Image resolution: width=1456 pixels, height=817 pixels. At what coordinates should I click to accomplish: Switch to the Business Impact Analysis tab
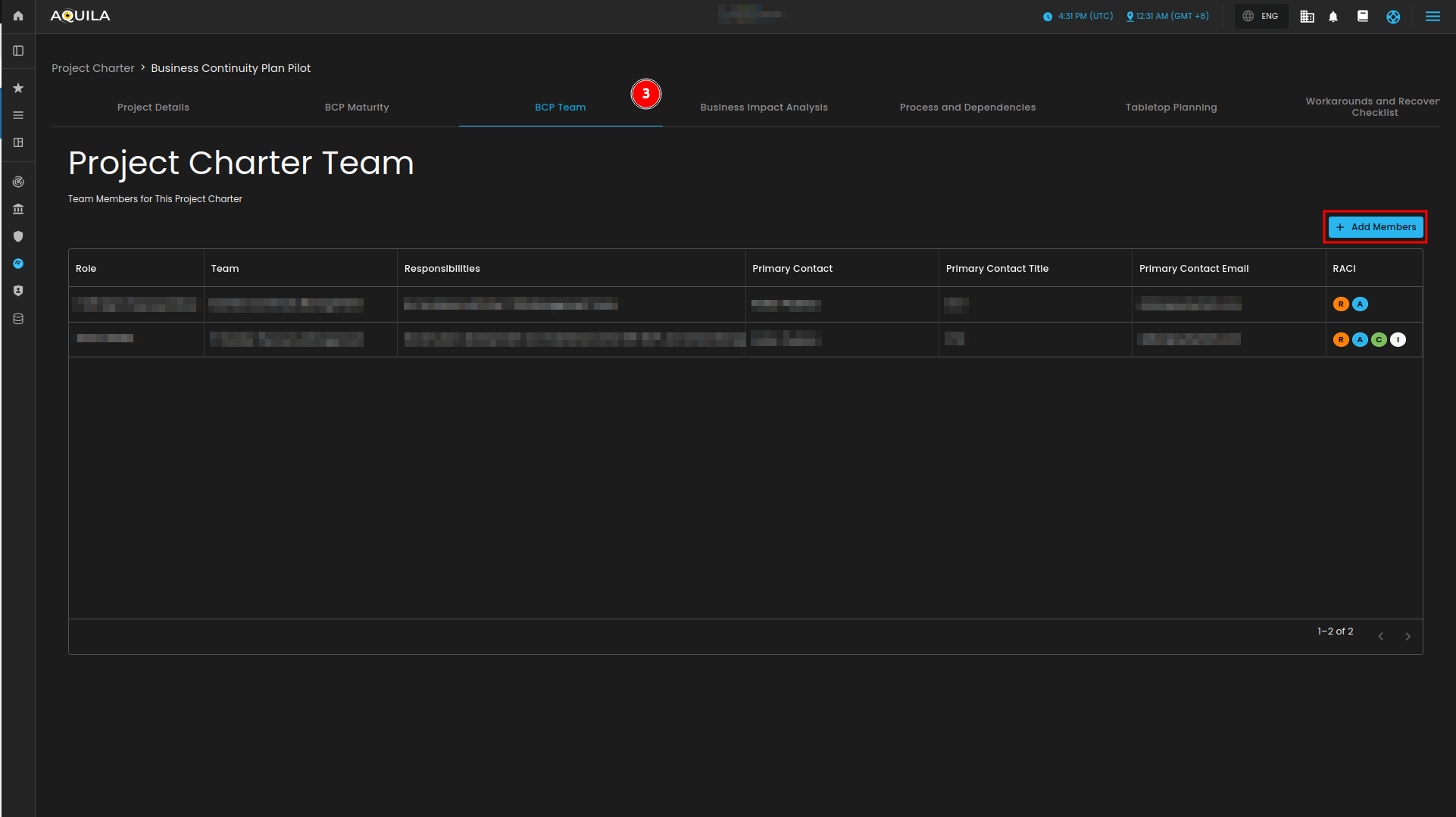[x=764, y=108]
